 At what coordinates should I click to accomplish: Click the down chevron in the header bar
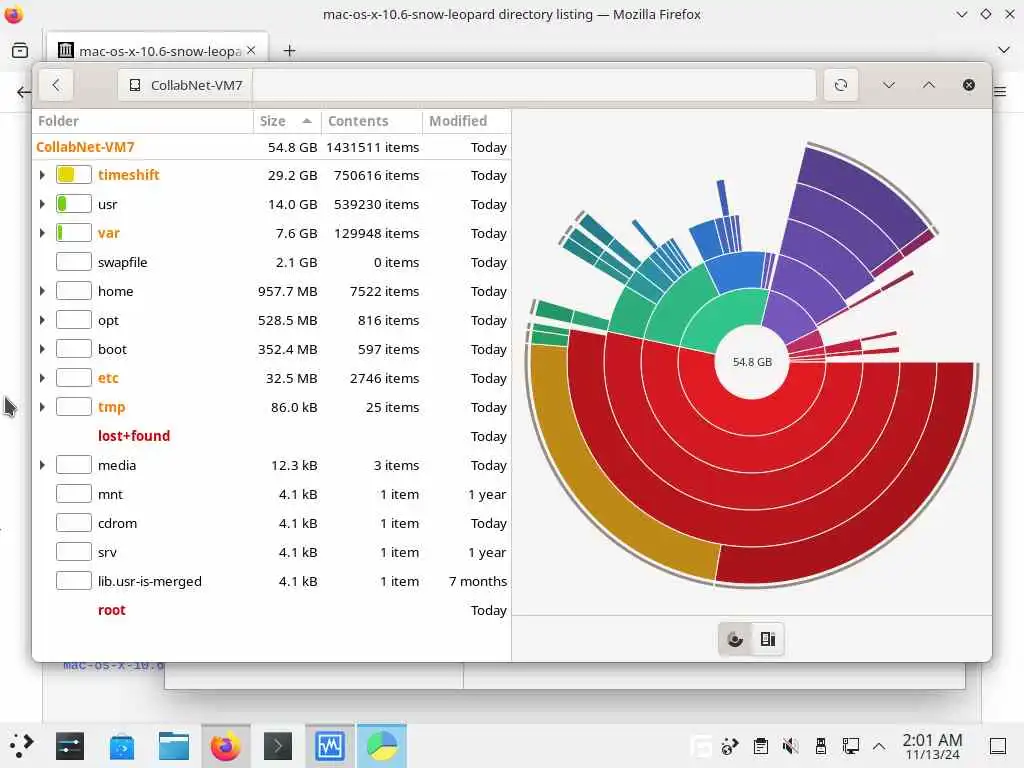pos(888,85)
